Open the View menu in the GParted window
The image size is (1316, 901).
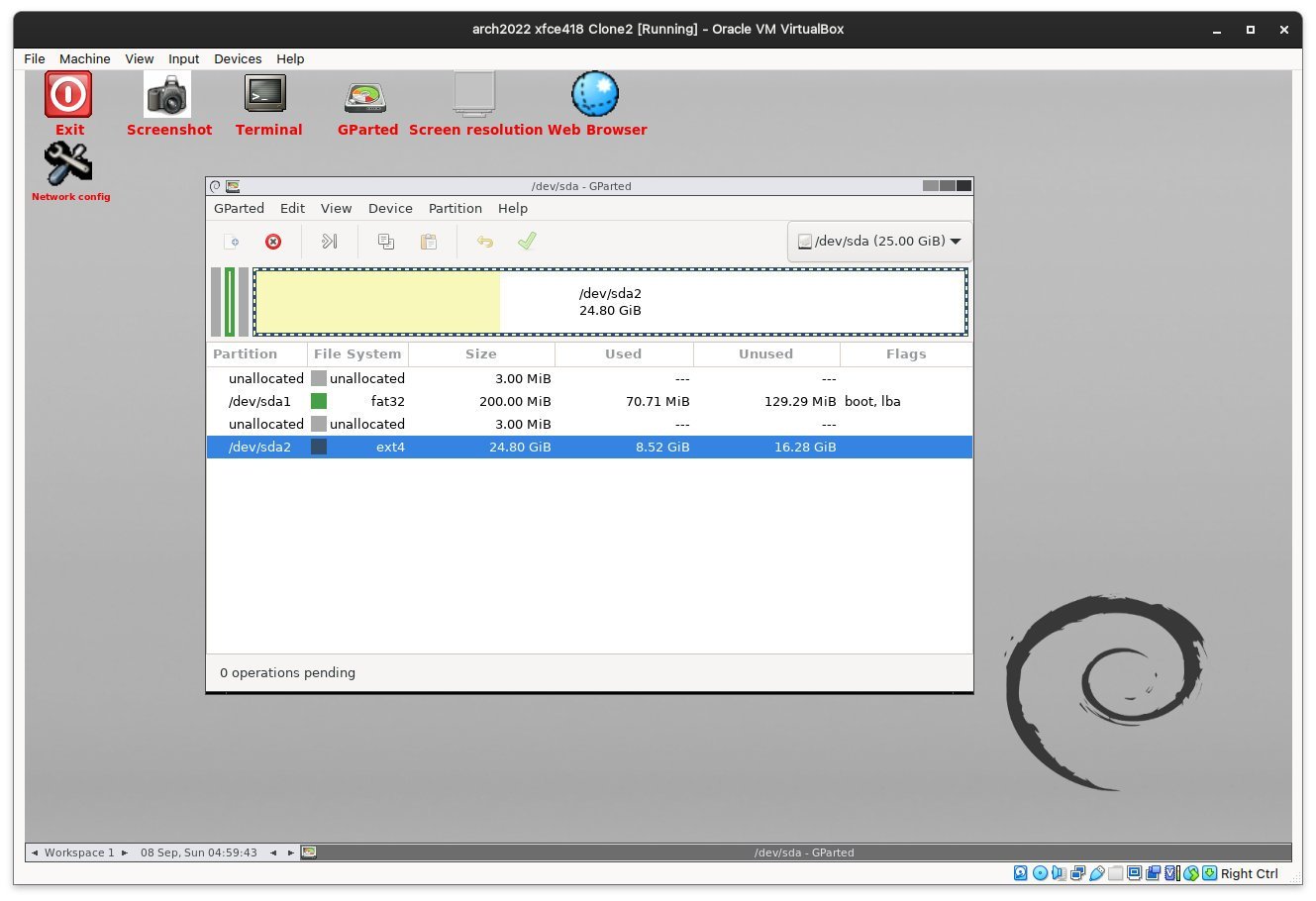pyautogui.click(x=336, y=208)
